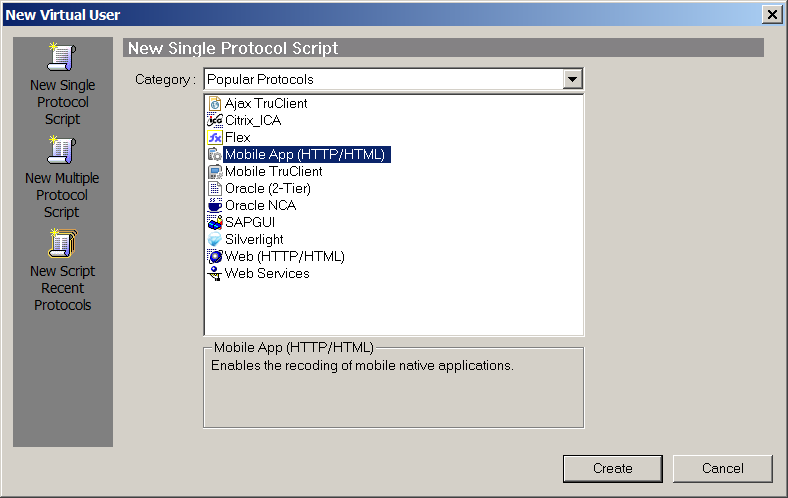Switch to the New Script Recent Protocols label
The width and height of the screenshot is (788, 498).
[62, 288]
